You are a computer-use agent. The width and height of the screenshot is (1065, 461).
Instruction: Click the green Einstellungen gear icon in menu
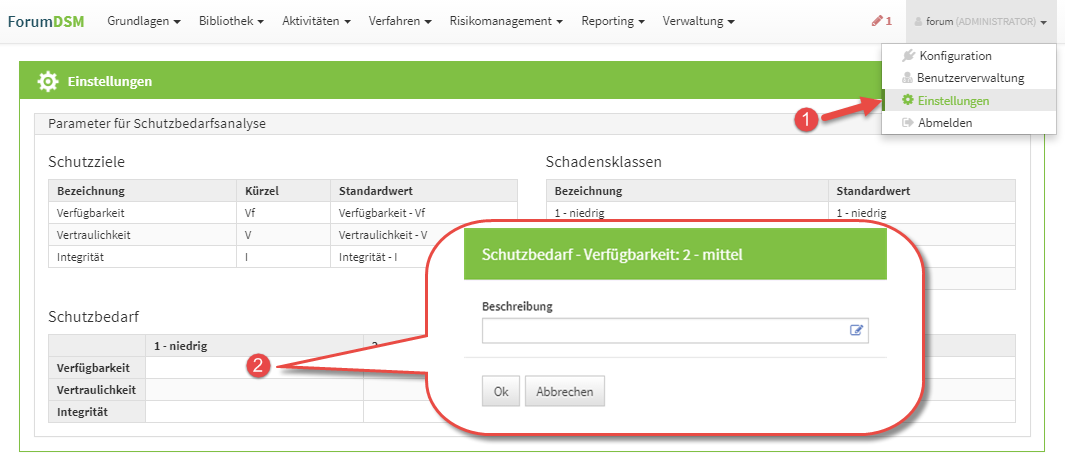pyautogui.click(x=907, y=100)
